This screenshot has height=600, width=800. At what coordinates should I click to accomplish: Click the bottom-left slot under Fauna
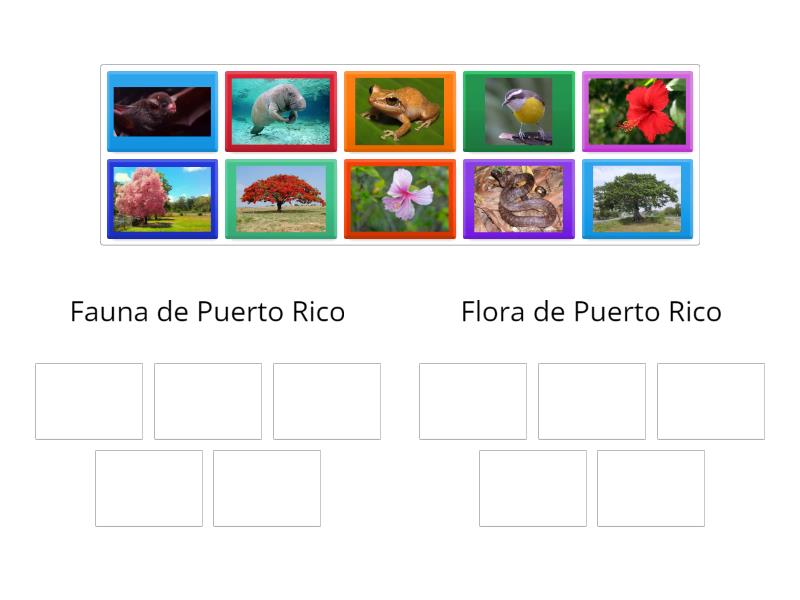(x=148, y=488)
